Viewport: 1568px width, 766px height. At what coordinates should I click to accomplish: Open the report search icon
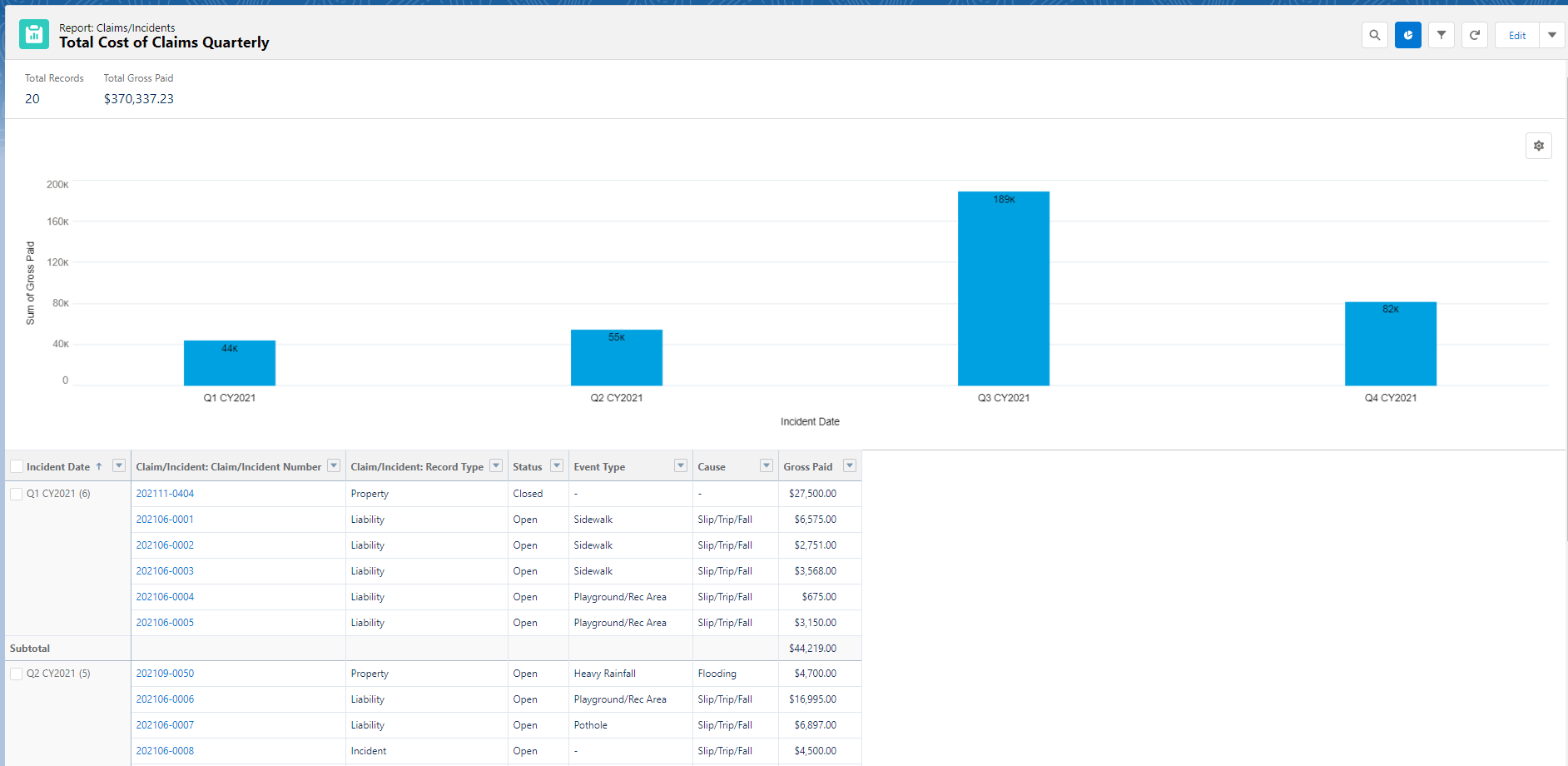point(1375,35)
